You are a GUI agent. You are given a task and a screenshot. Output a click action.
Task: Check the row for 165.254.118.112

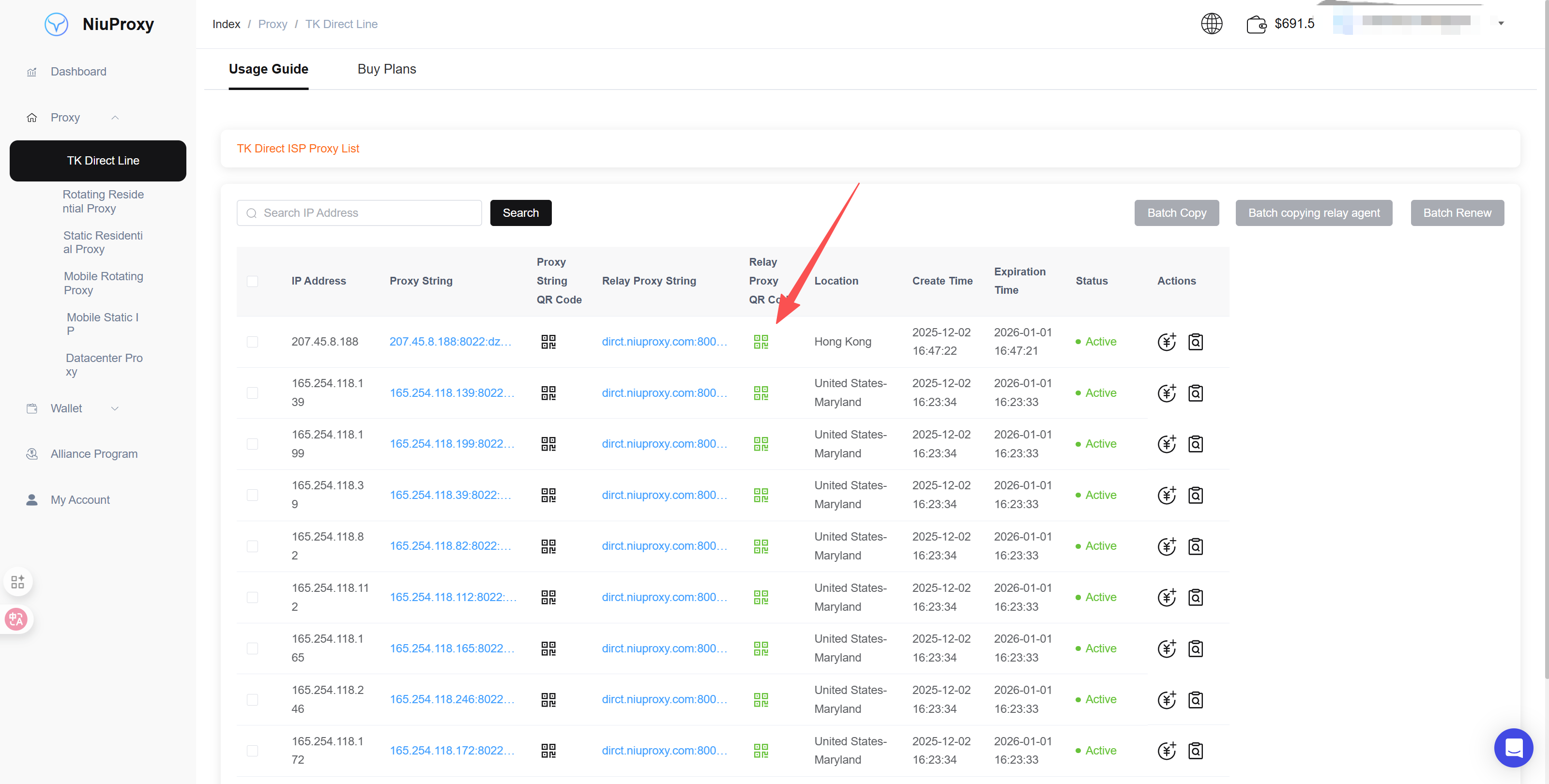click(252, 597)
